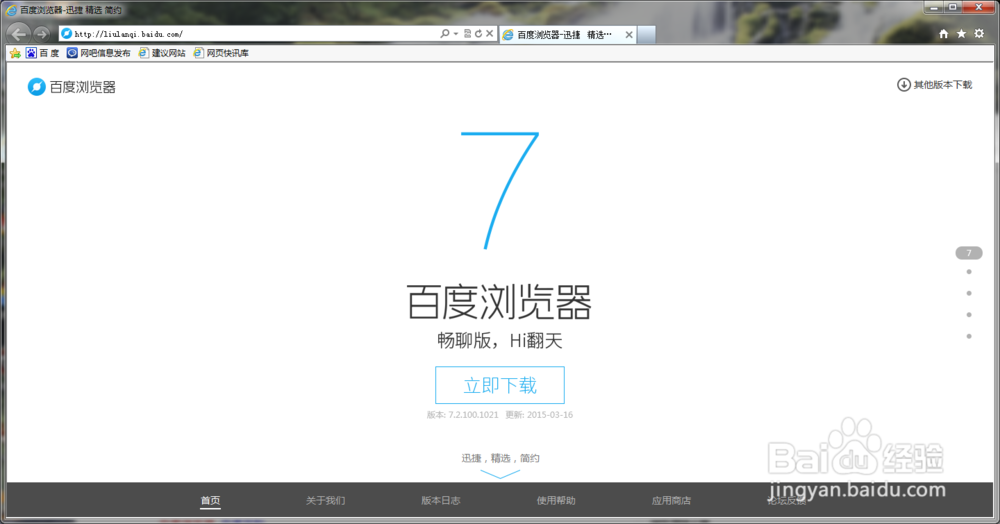
Task: Select the fourth page indicator dot
Action: click(969, 315)
